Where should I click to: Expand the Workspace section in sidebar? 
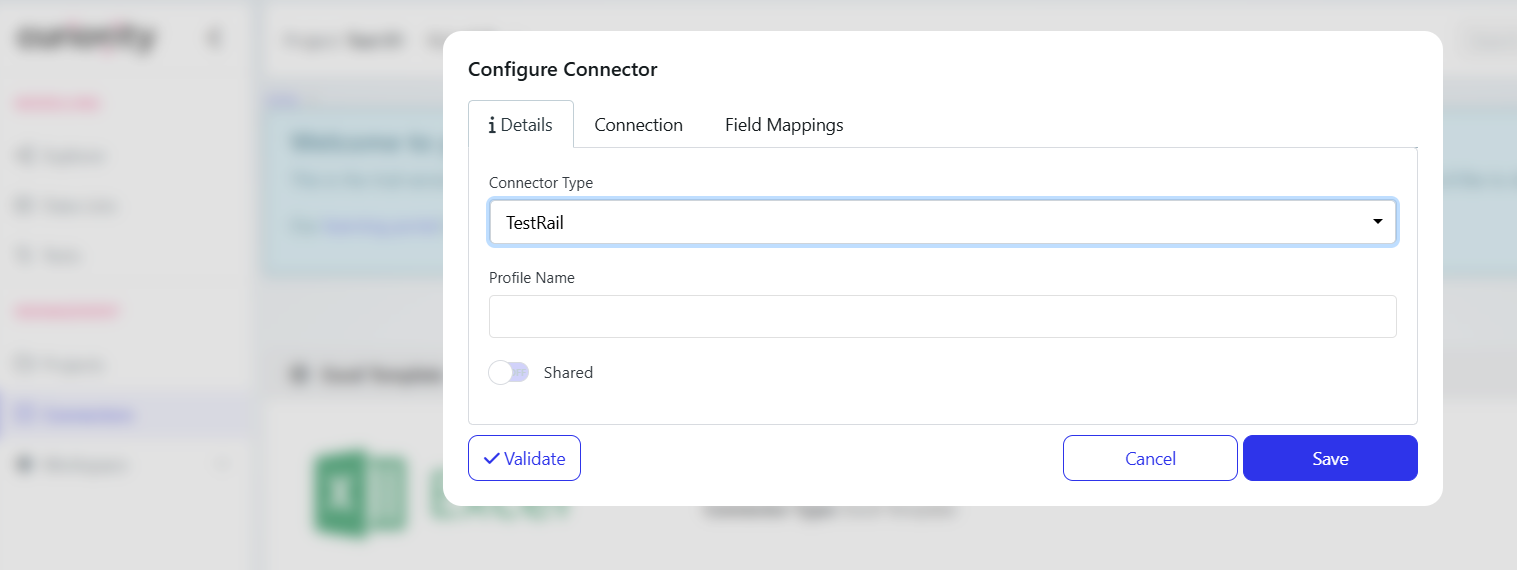tap(222, 464)
